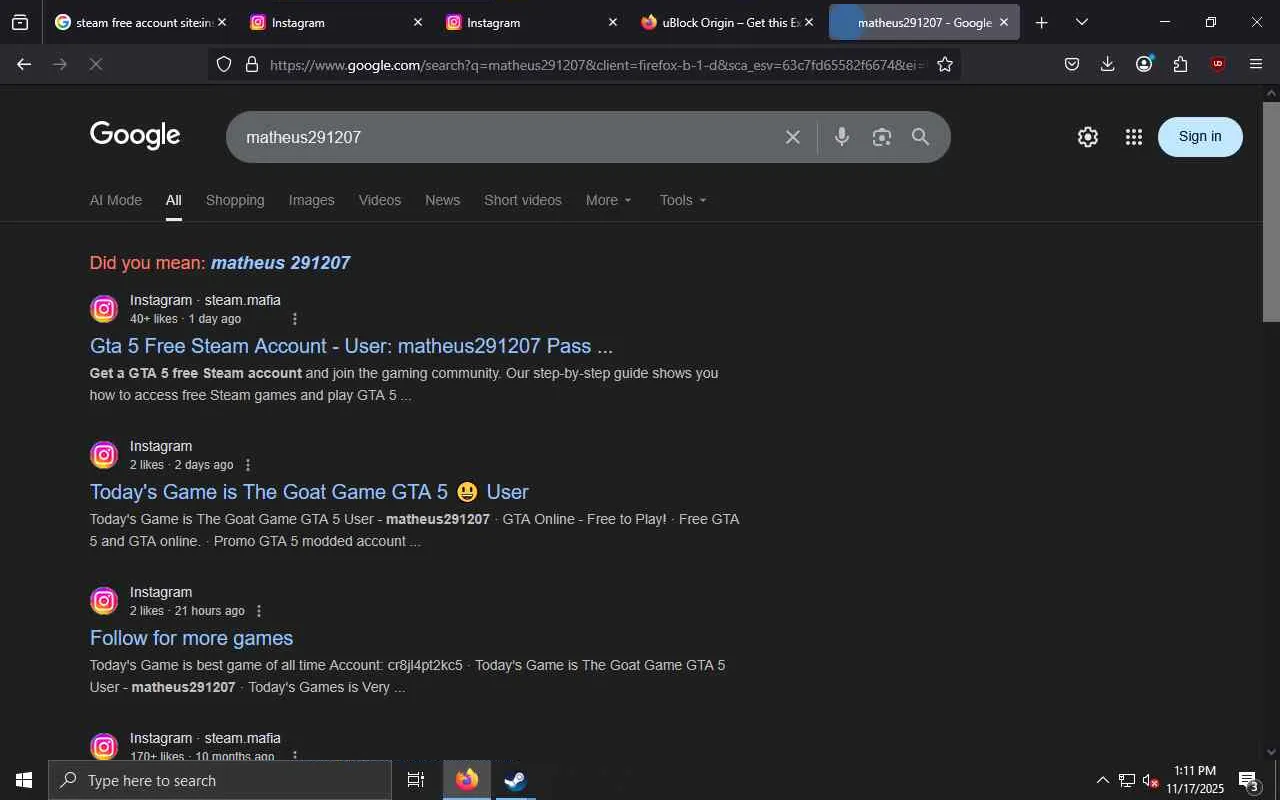This screenshot has width=1280, height=800.
Task: Bookmark this page with star icon
Action: pyautogui.click(x=945, y=64)
